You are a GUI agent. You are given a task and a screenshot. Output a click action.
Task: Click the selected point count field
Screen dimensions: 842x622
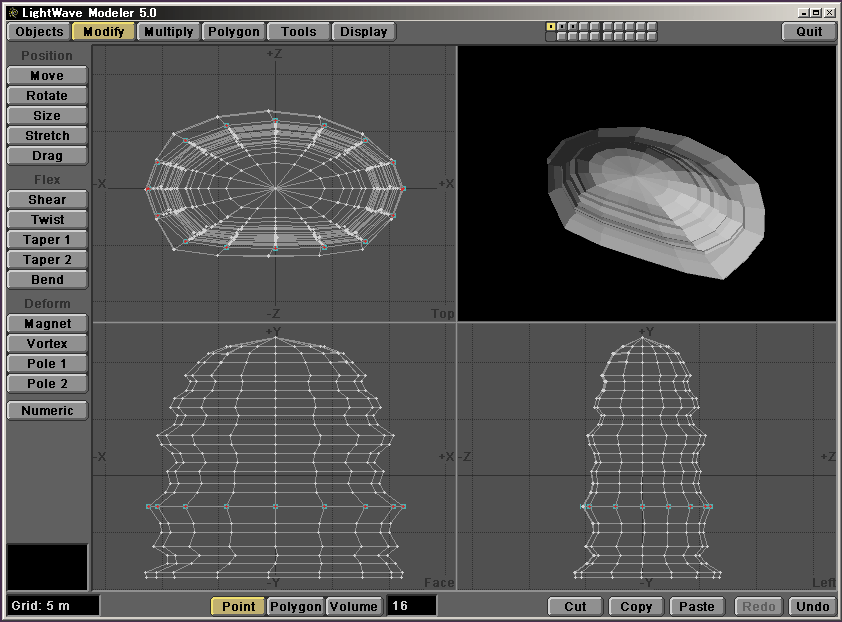click(x=411, y=606)
